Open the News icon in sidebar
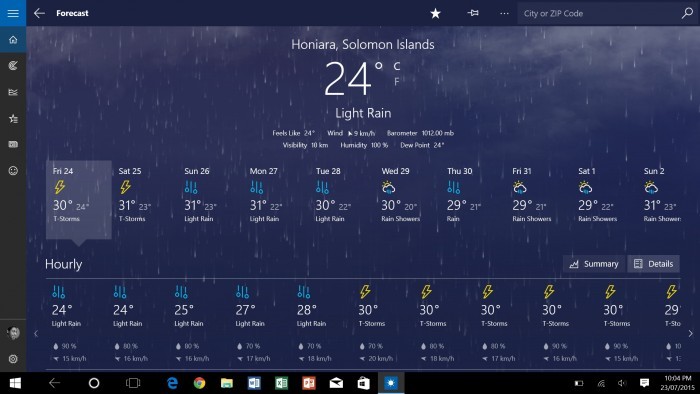700x394 pixels. (x=13, y=144)
